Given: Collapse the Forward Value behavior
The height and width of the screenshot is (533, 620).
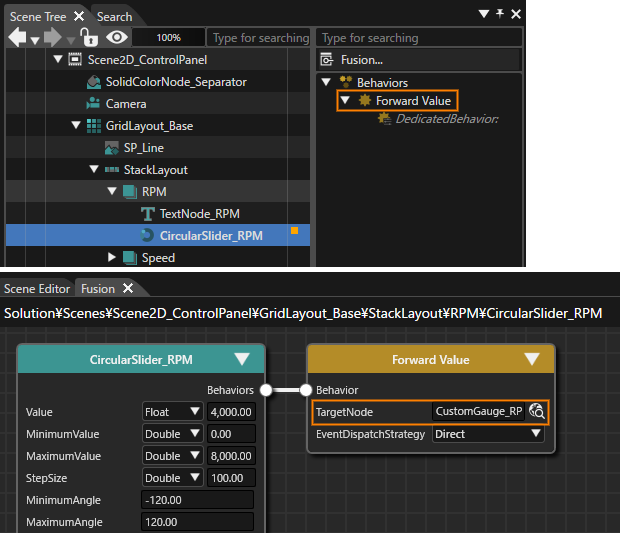Looking at the screenshot, I should click(x=345, y=100).
